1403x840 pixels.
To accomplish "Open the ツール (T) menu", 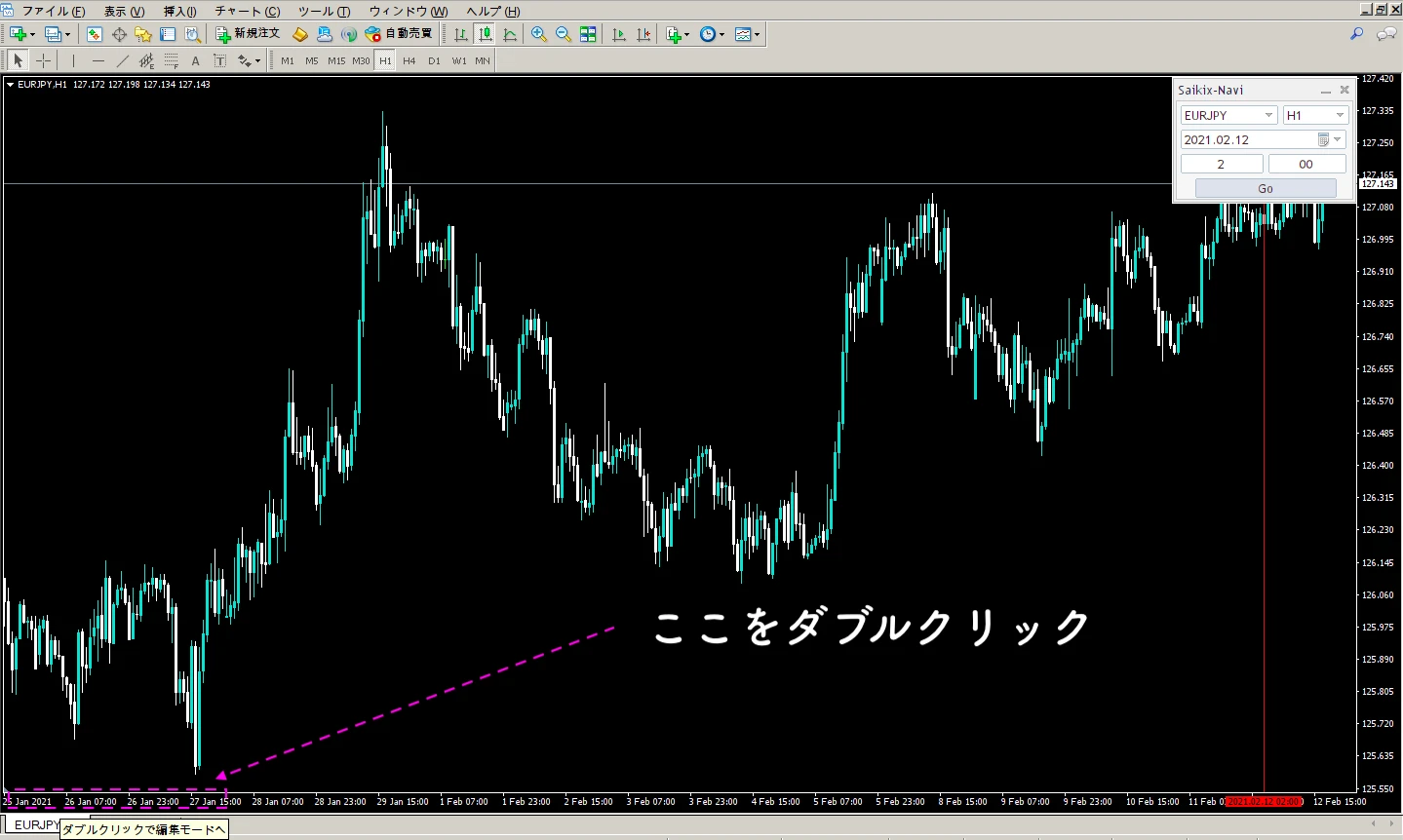I will (324, 12).
